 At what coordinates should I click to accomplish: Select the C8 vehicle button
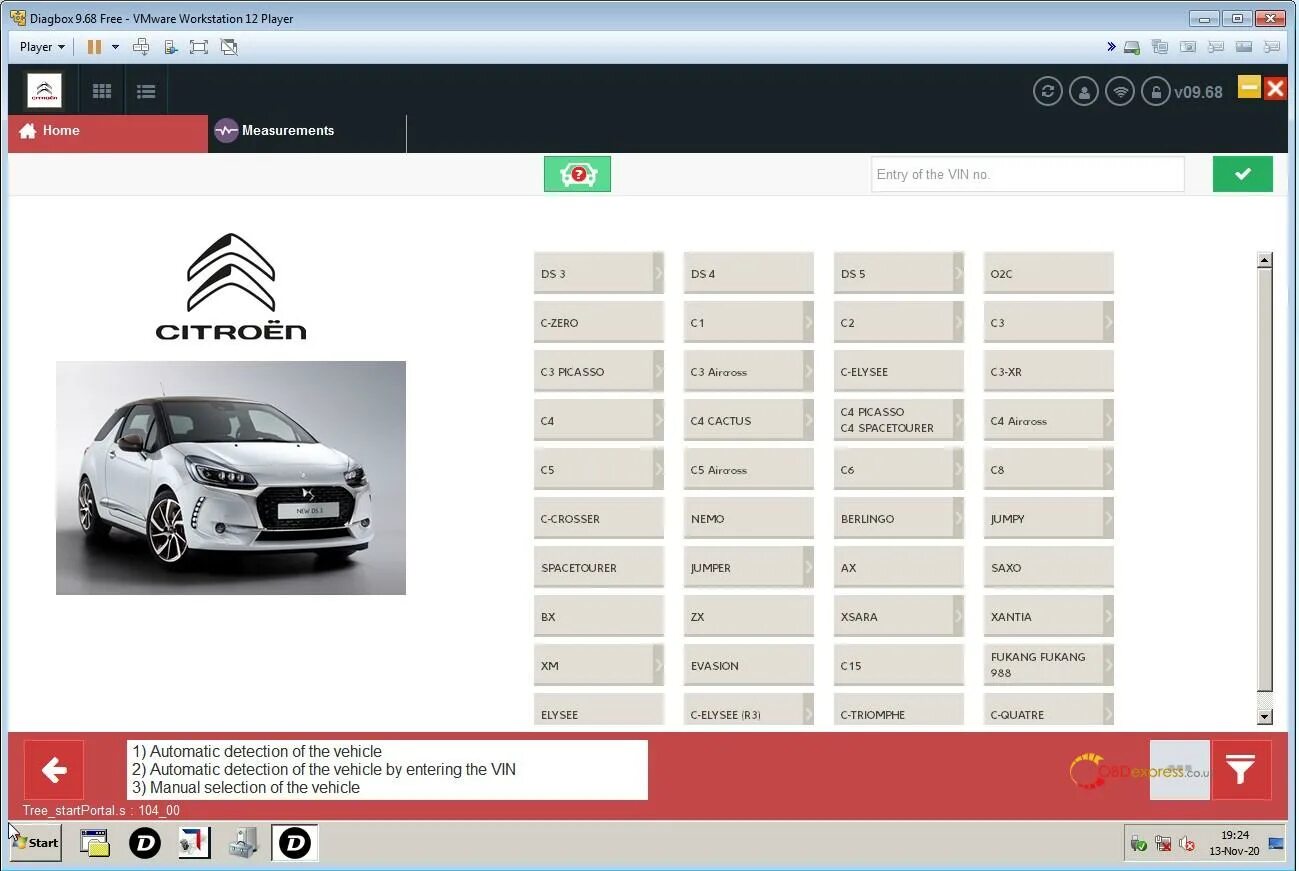(x=1049, y=469)
